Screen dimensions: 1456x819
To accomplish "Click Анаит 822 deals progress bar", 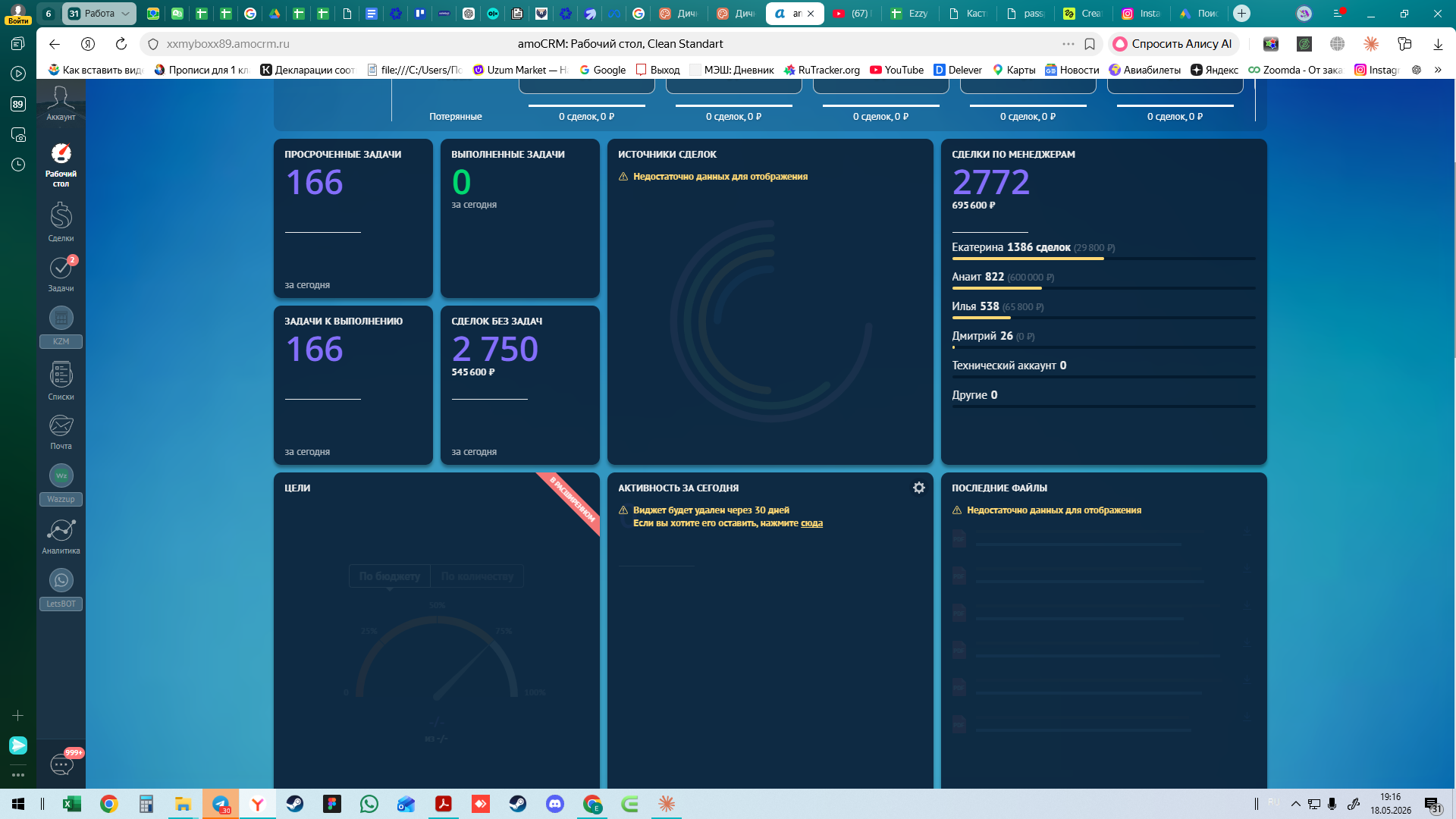I will [x=1103, y=288].
